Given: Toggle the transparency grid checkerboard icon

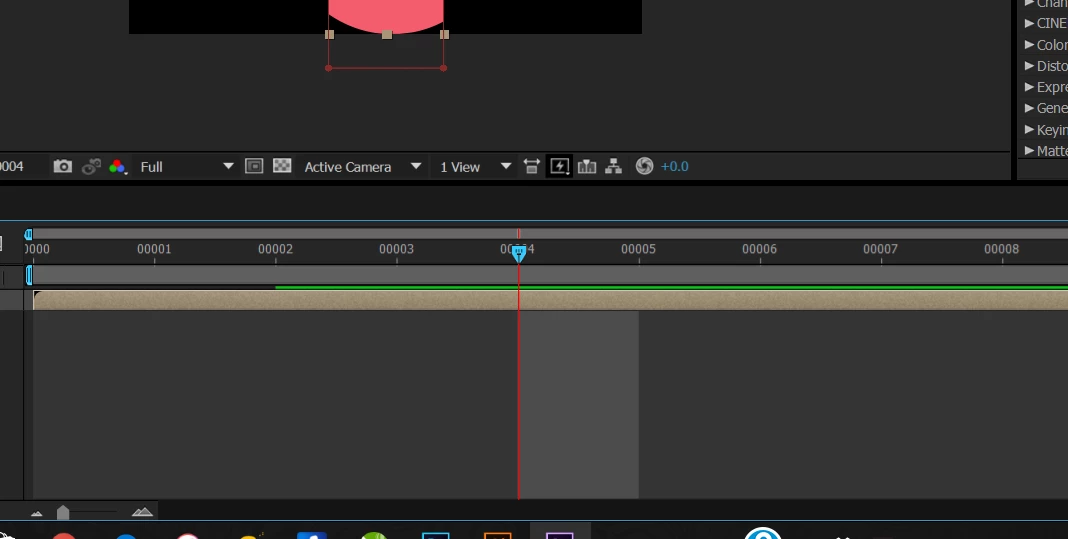Looking at the screenshot, I should tap(282, 166).
